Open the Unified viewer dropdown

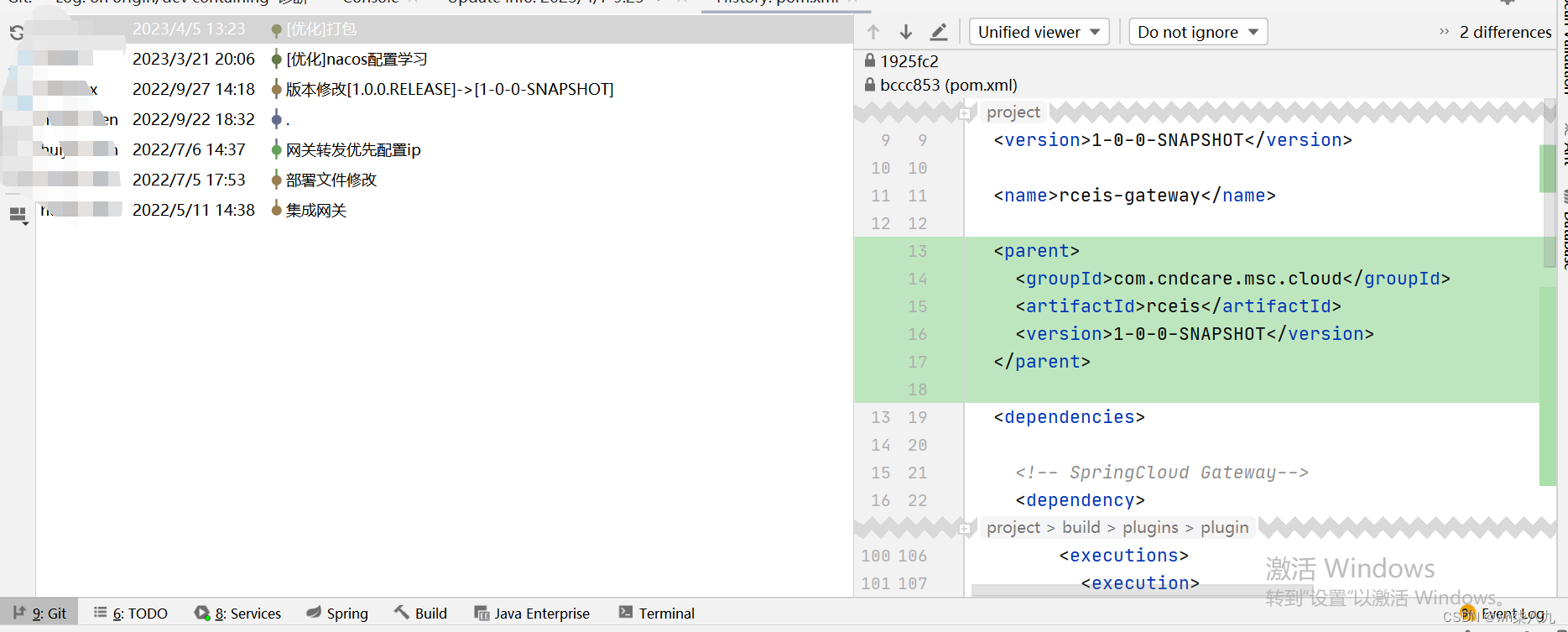tap(1039, 32)
